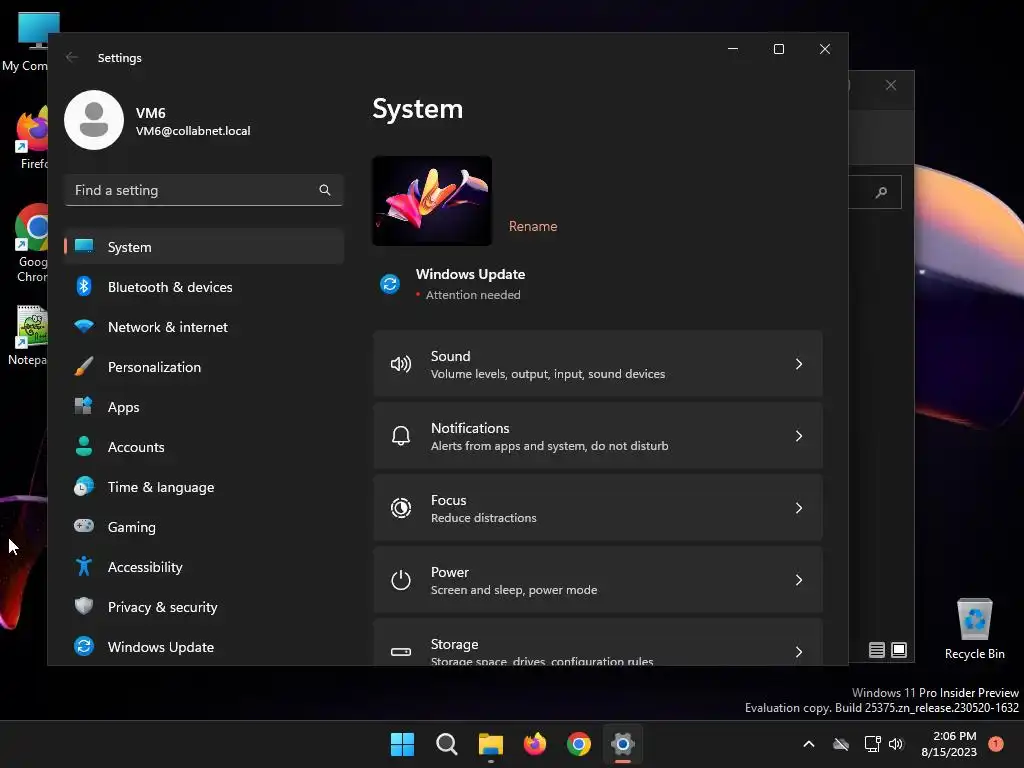Screen dimensions: 1024x768
Task: Click the desktop wallpaper thumbnail
Action: pyautogui.click(x=432, y=200)
